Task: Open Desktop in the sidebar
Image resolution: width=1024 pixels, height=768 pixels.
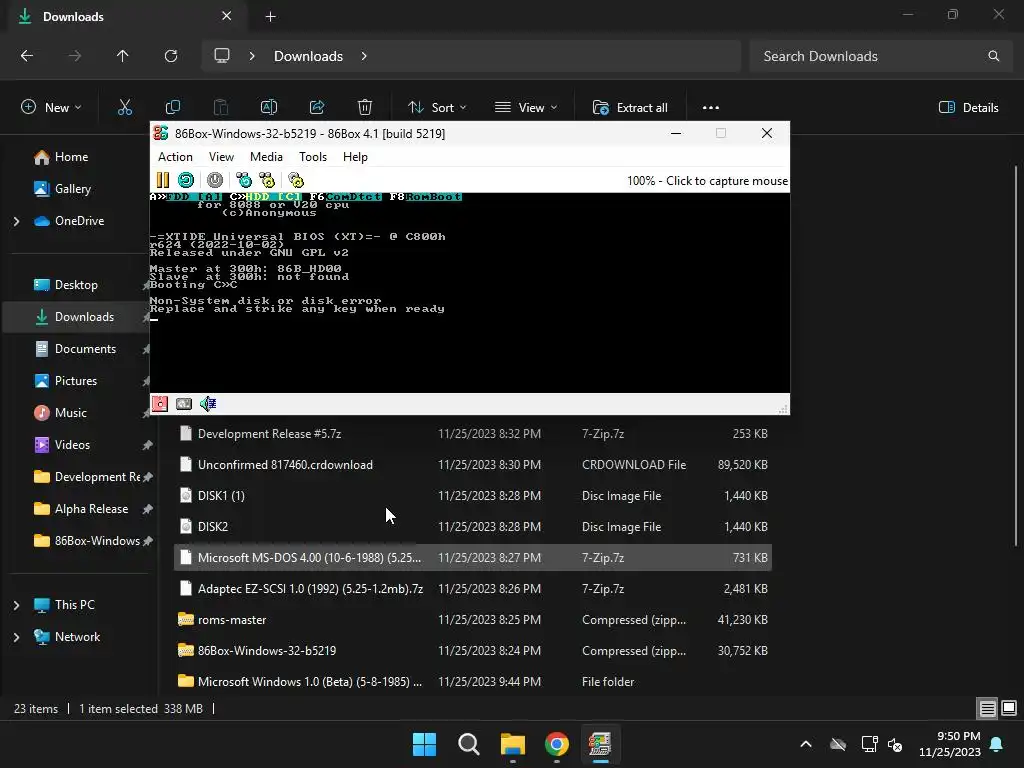Action: click(76, 285)
